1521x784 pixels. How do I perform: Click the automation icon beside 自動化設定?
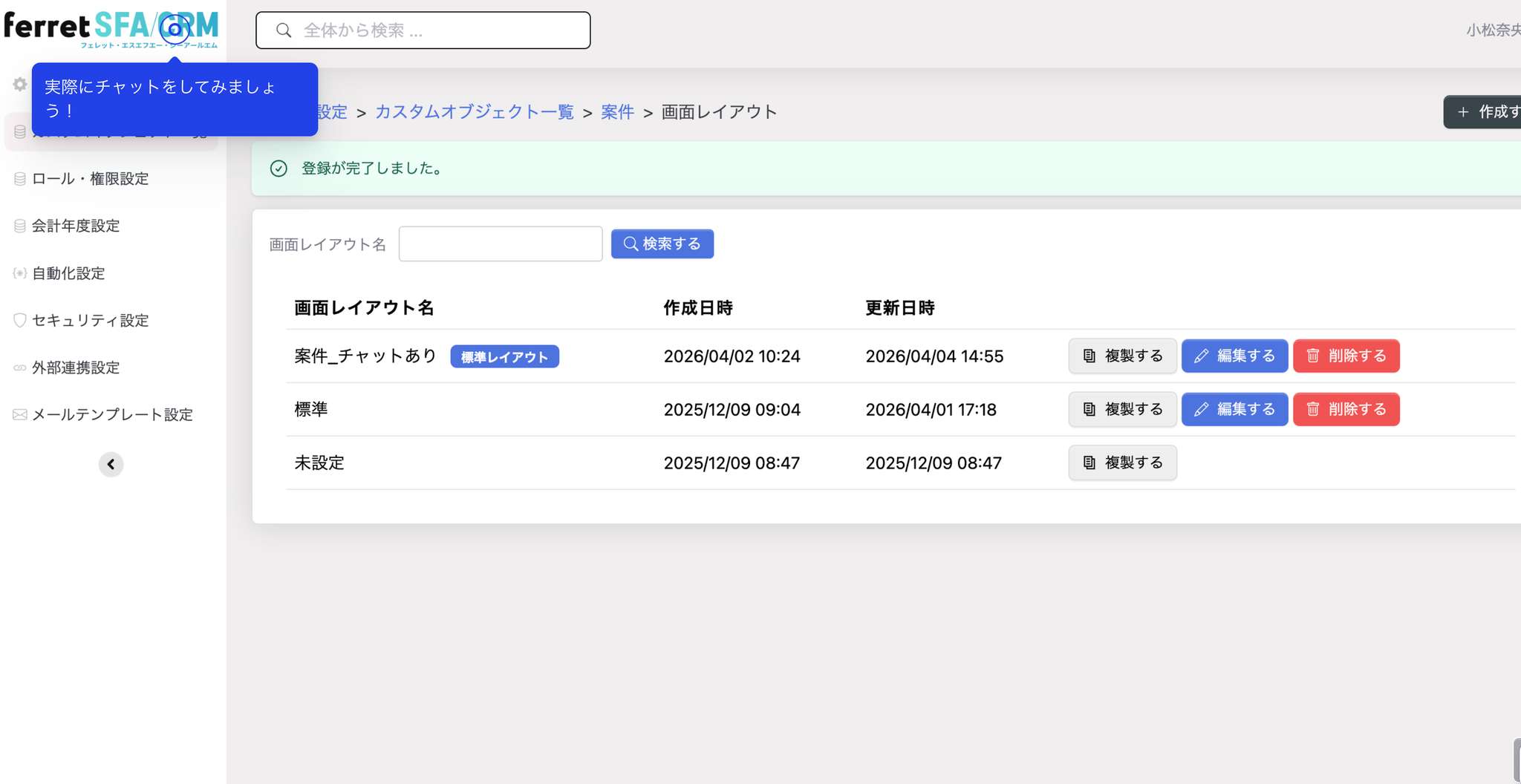[x=20, y=273]
